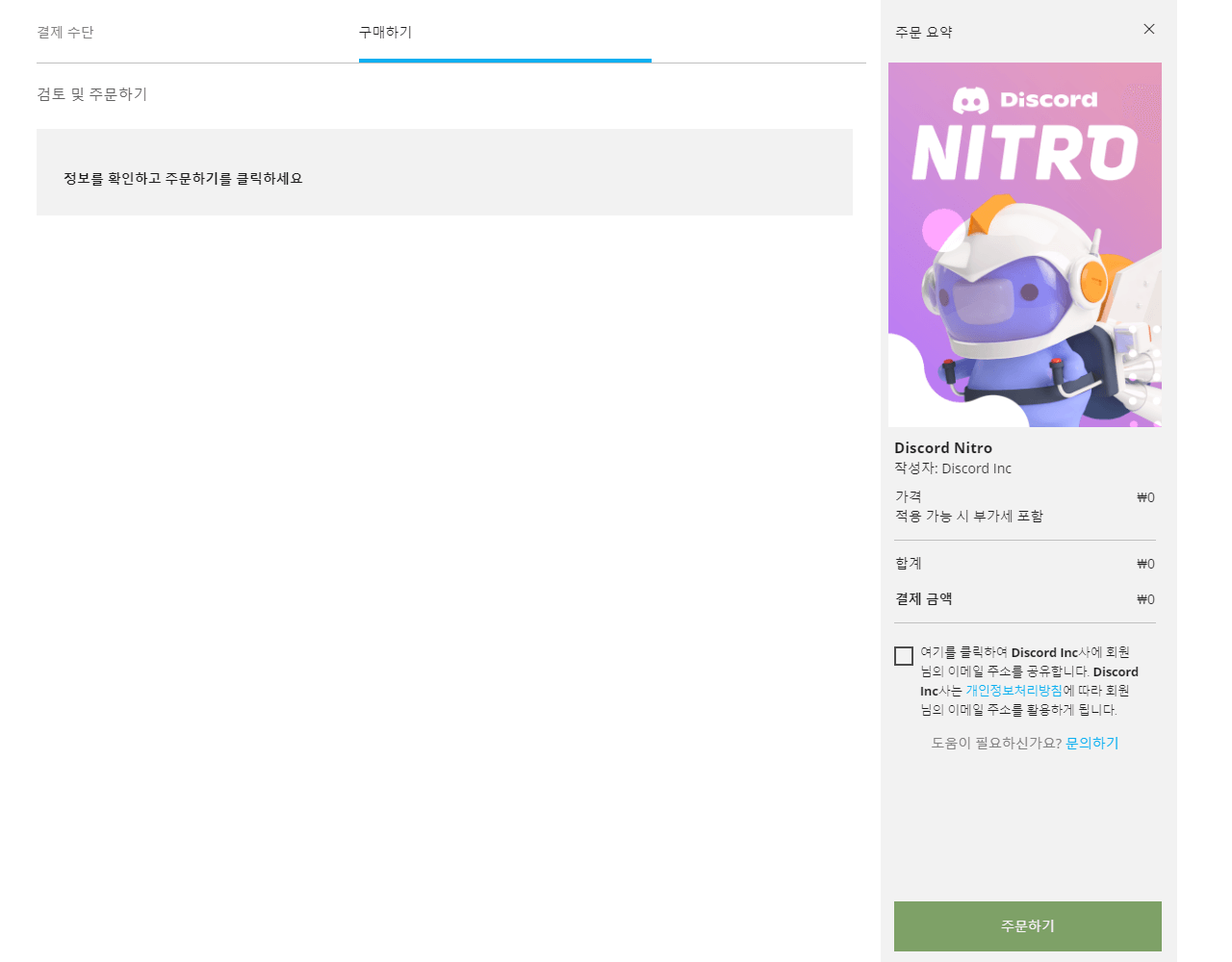Close the 주문 요약 panel with X
This screenshot has height=962, width=1232.
[x=1149, y=29]
